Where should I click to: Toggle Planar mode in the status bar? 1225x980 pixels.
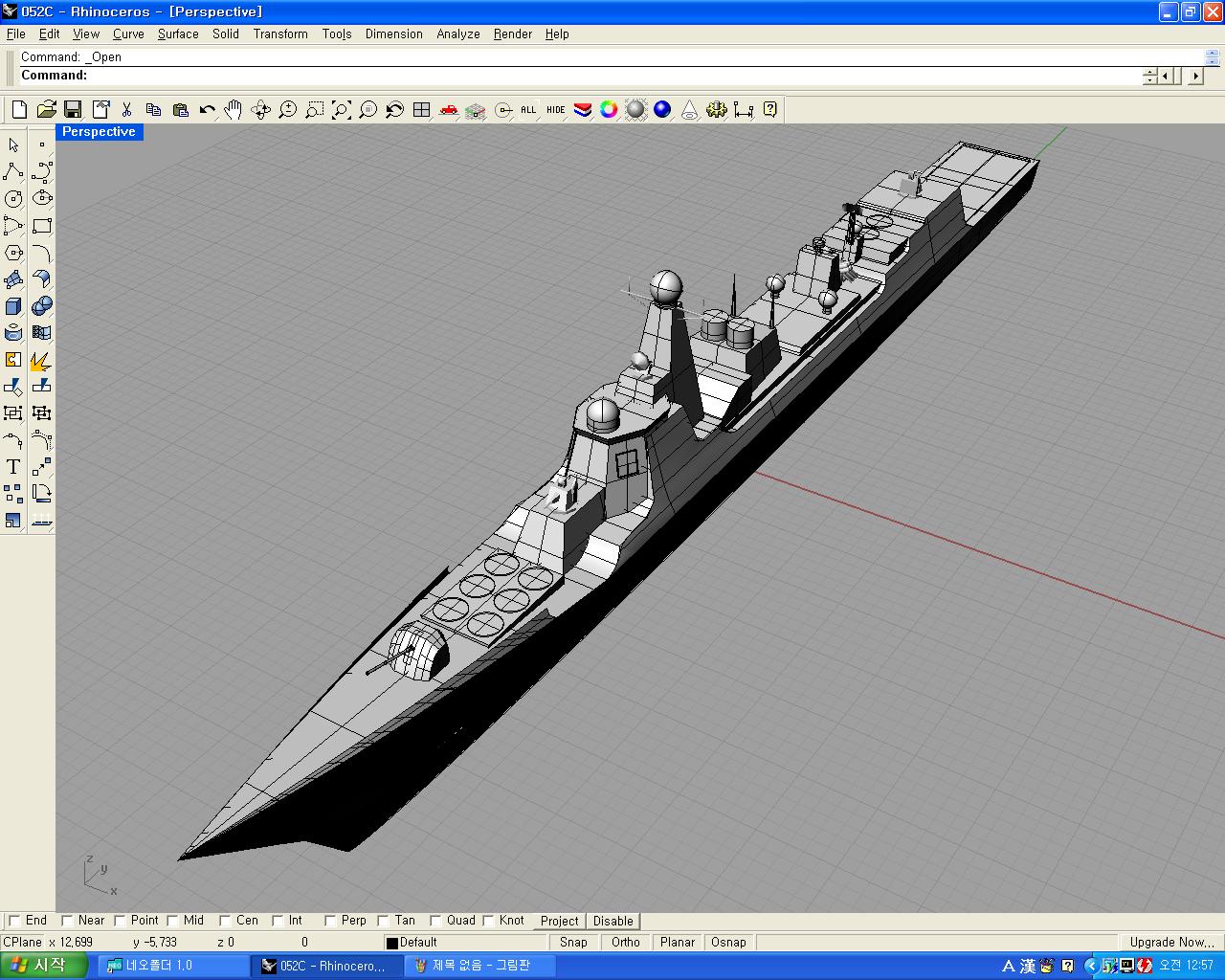(x=678, y=943)
